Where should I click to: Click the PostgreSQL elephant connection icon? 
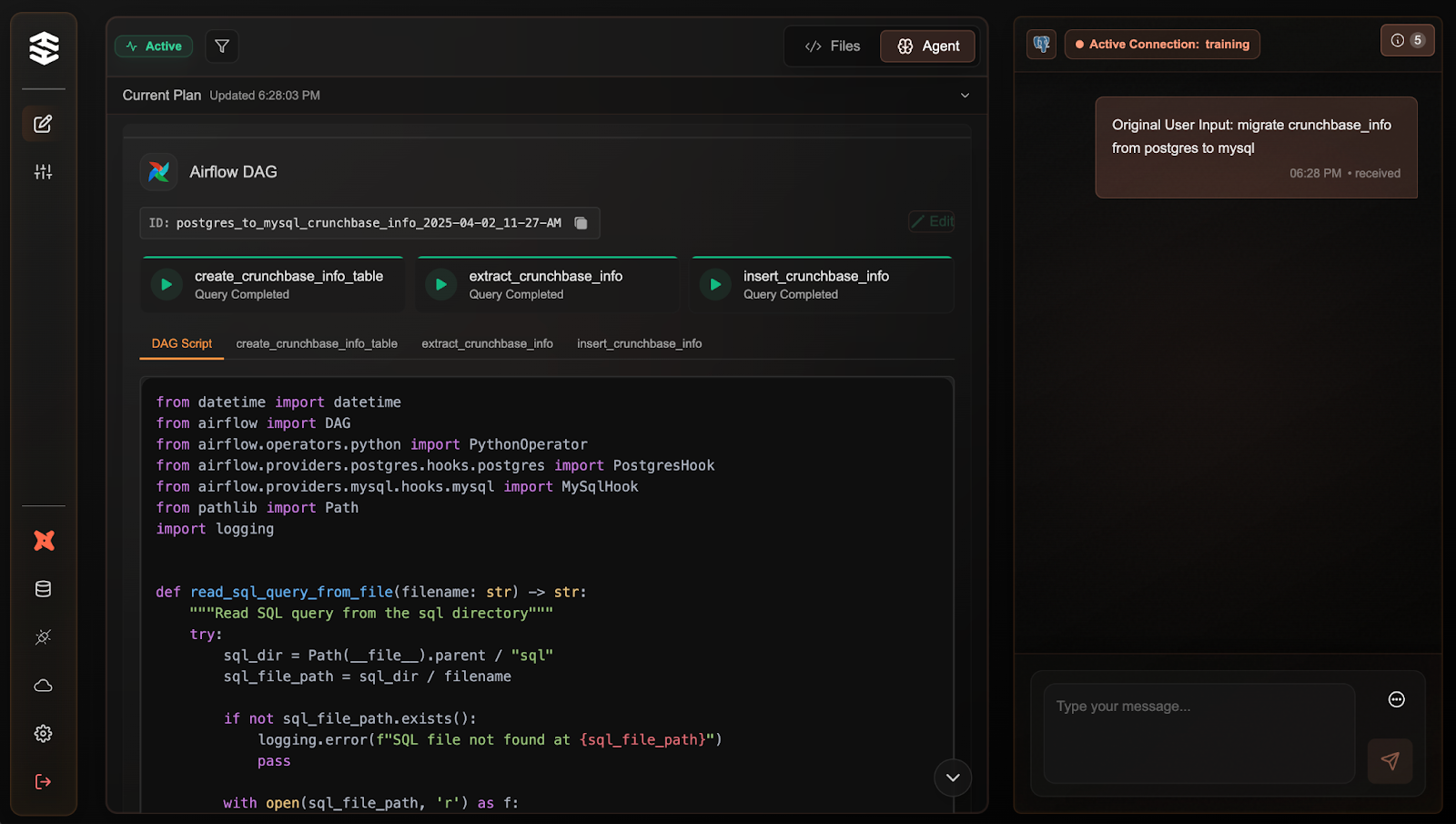[x=1041, y=44]
